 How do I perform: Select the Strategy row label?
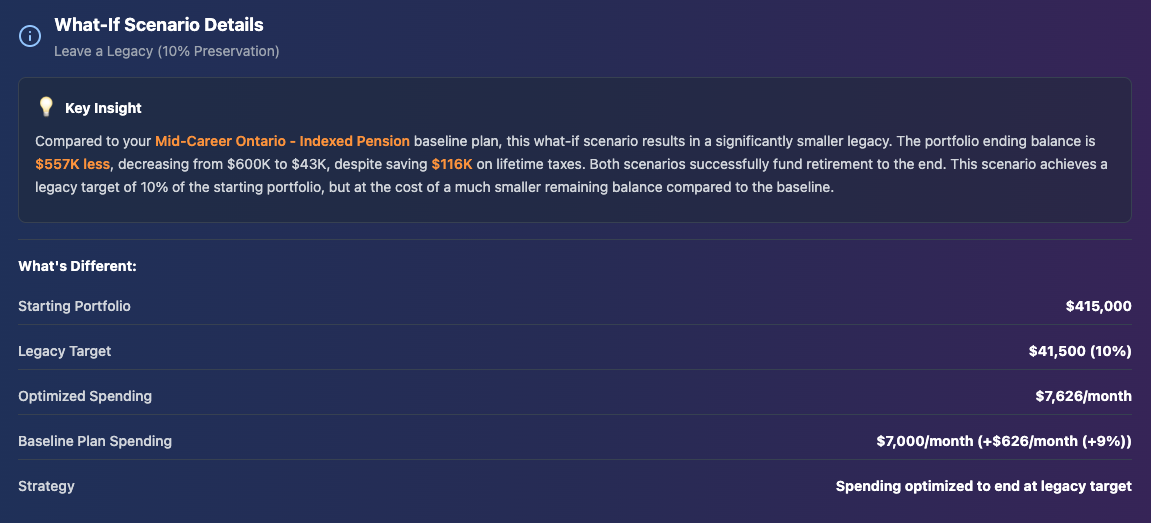click(x=46, y=486)
